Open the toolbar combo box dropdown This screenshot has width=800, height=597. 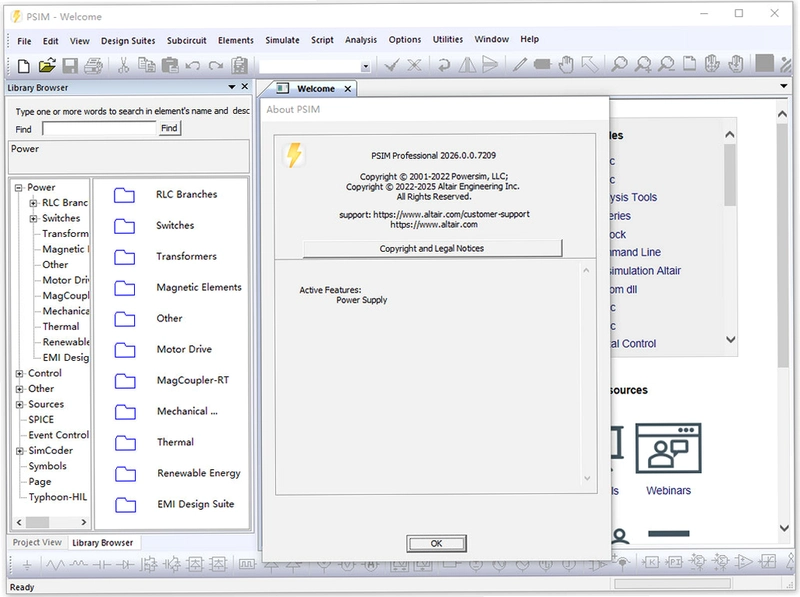pos(365,67)
